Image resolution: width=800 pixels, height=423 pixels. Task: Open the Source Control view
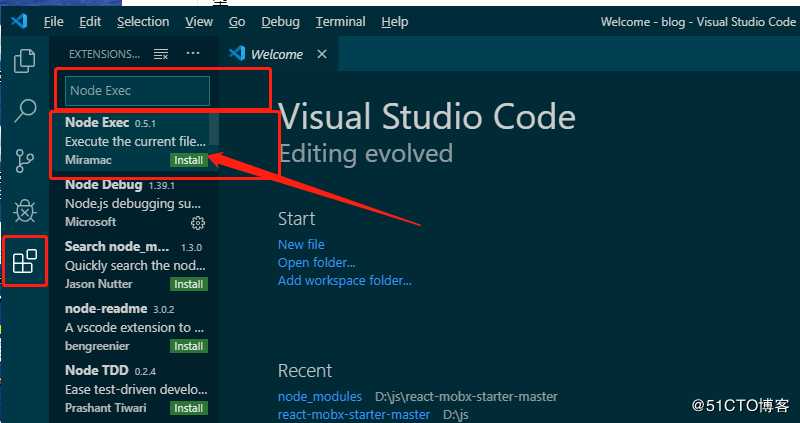pos(24,161)
